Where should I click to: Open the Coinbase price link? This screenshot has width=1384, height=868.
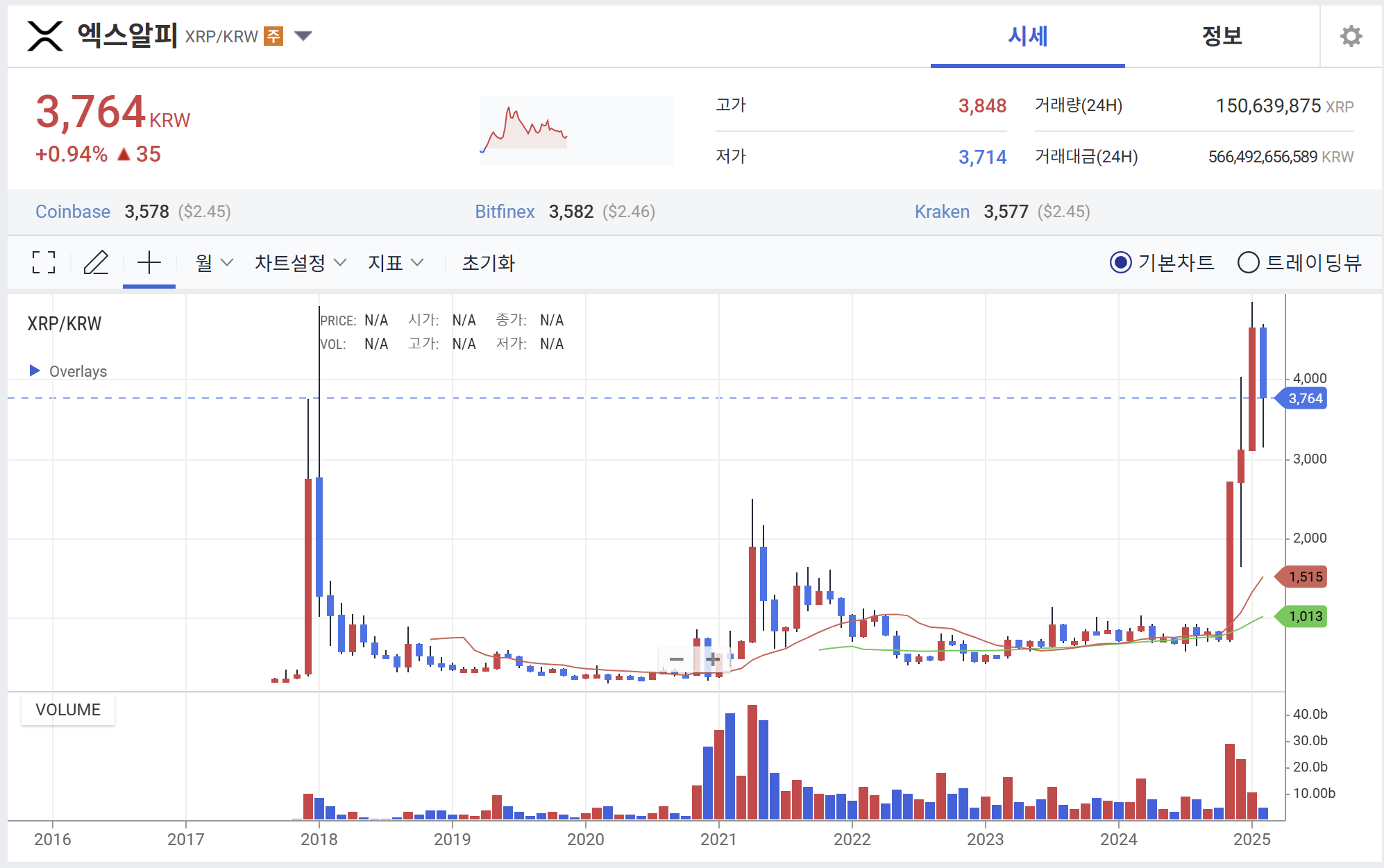pos(73,212)
